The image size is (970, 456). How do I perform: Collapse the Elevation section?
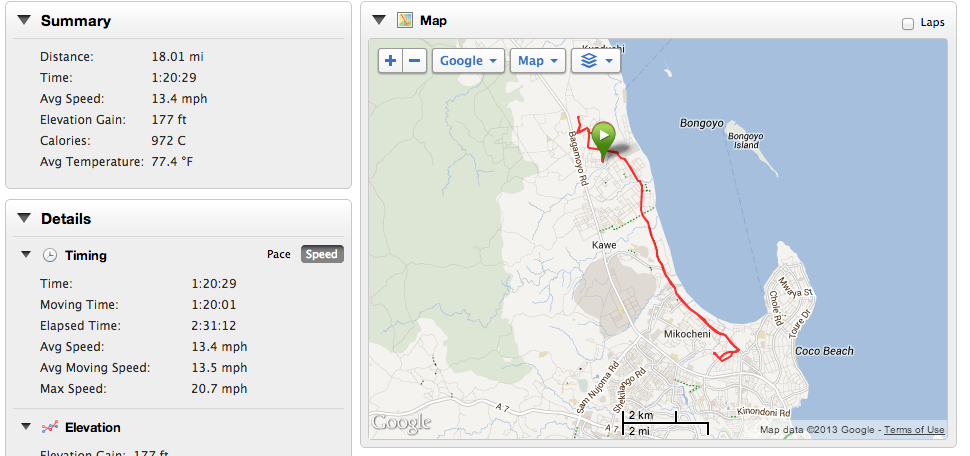tap(26, 428)
